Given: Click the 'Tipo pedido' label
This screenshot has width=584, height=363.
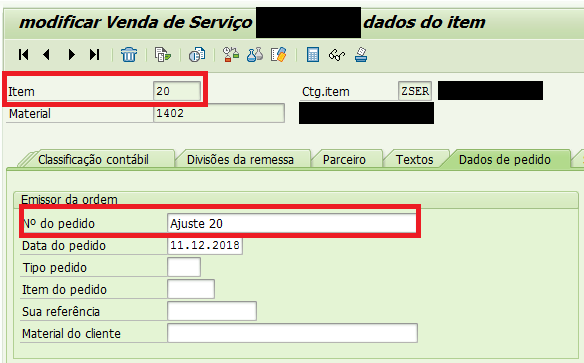Looking at the screenshot, I should (x=55, y=268).
